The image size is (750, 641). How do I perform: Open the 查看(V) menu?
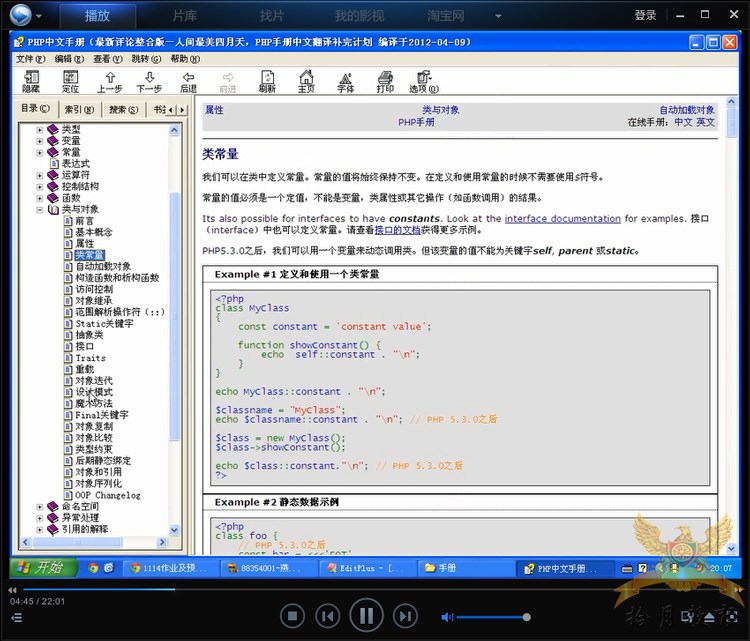(x=108, y=59)
